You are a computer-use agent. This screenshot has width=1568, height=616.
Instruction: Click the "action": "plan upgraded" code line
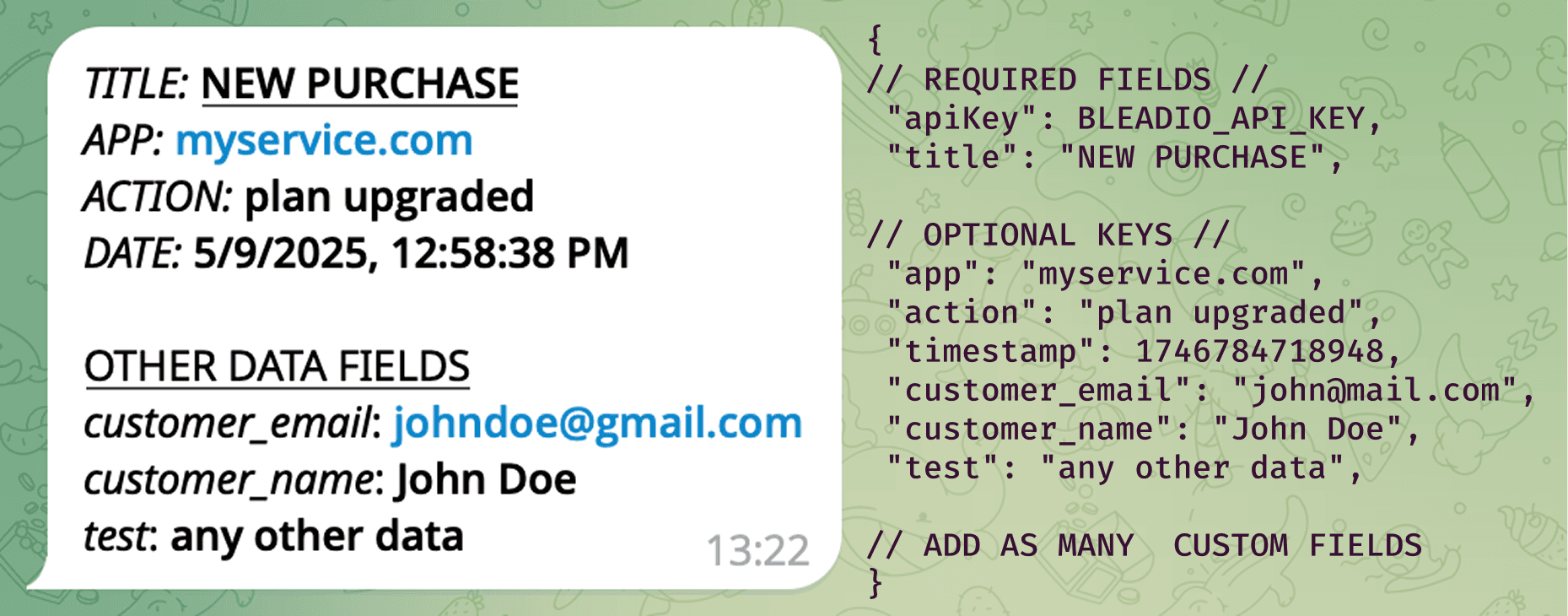pos(1134,313)
